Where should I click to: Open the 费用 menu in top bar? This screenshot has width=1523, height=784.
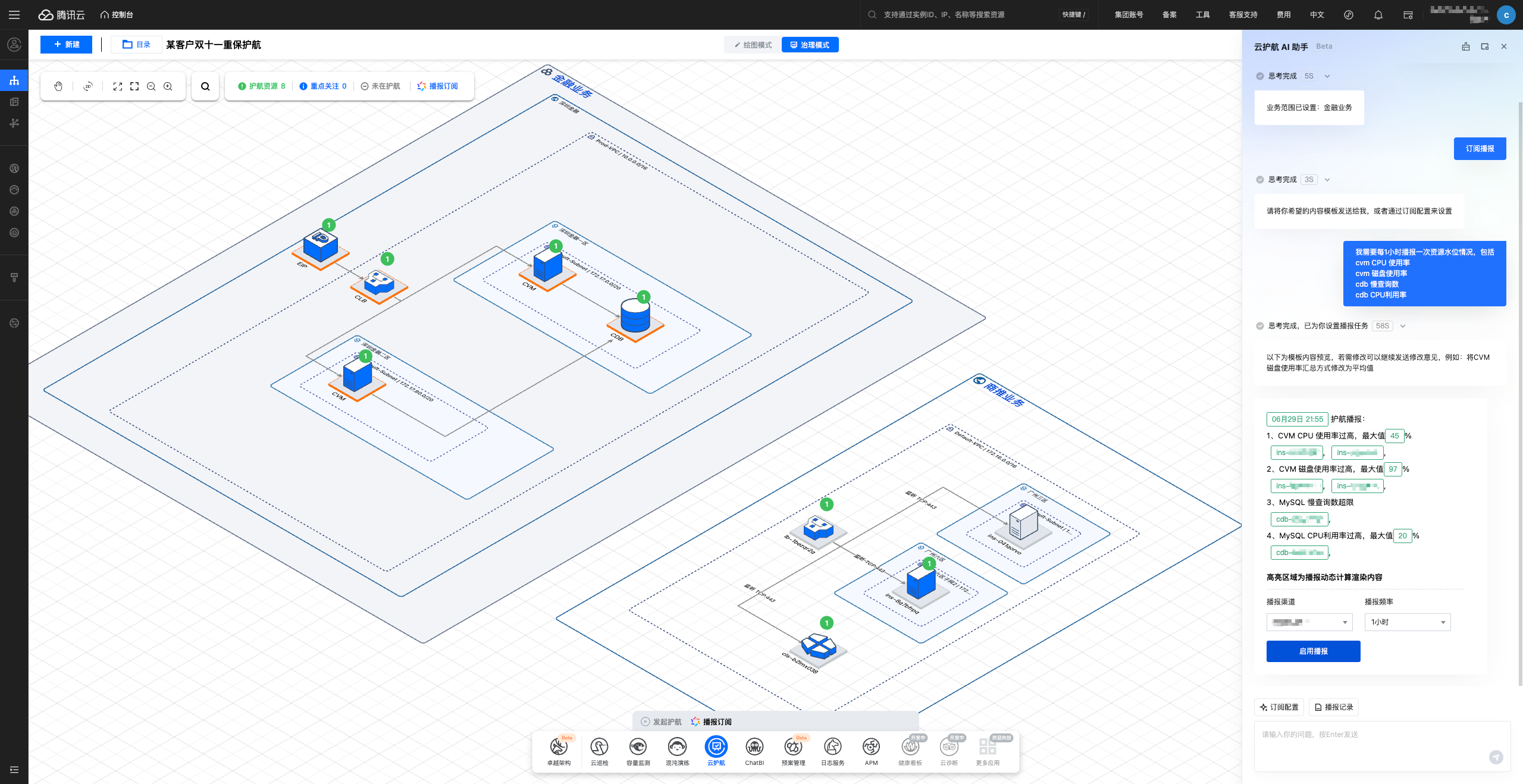tap(1283, 15)
